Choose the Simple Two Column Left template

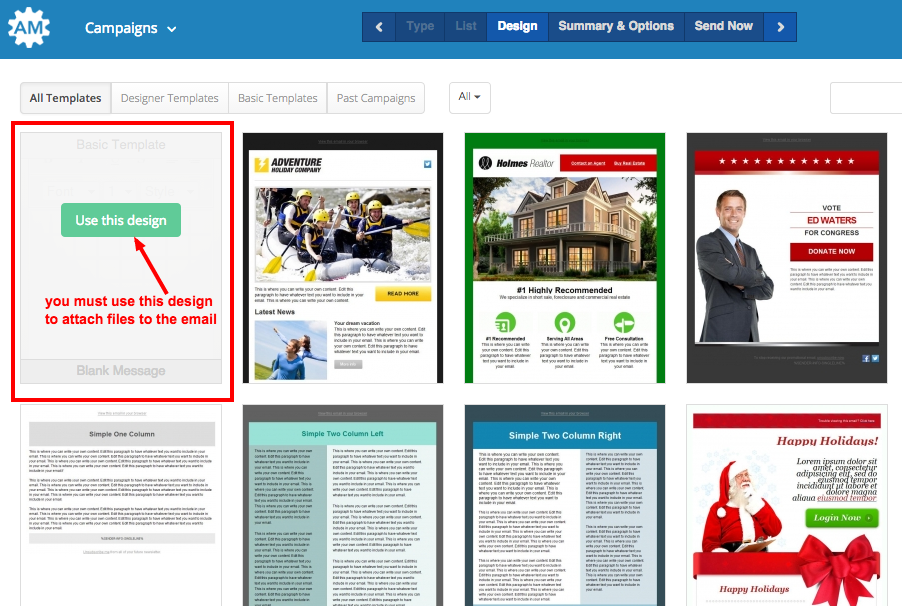(343, 505)
